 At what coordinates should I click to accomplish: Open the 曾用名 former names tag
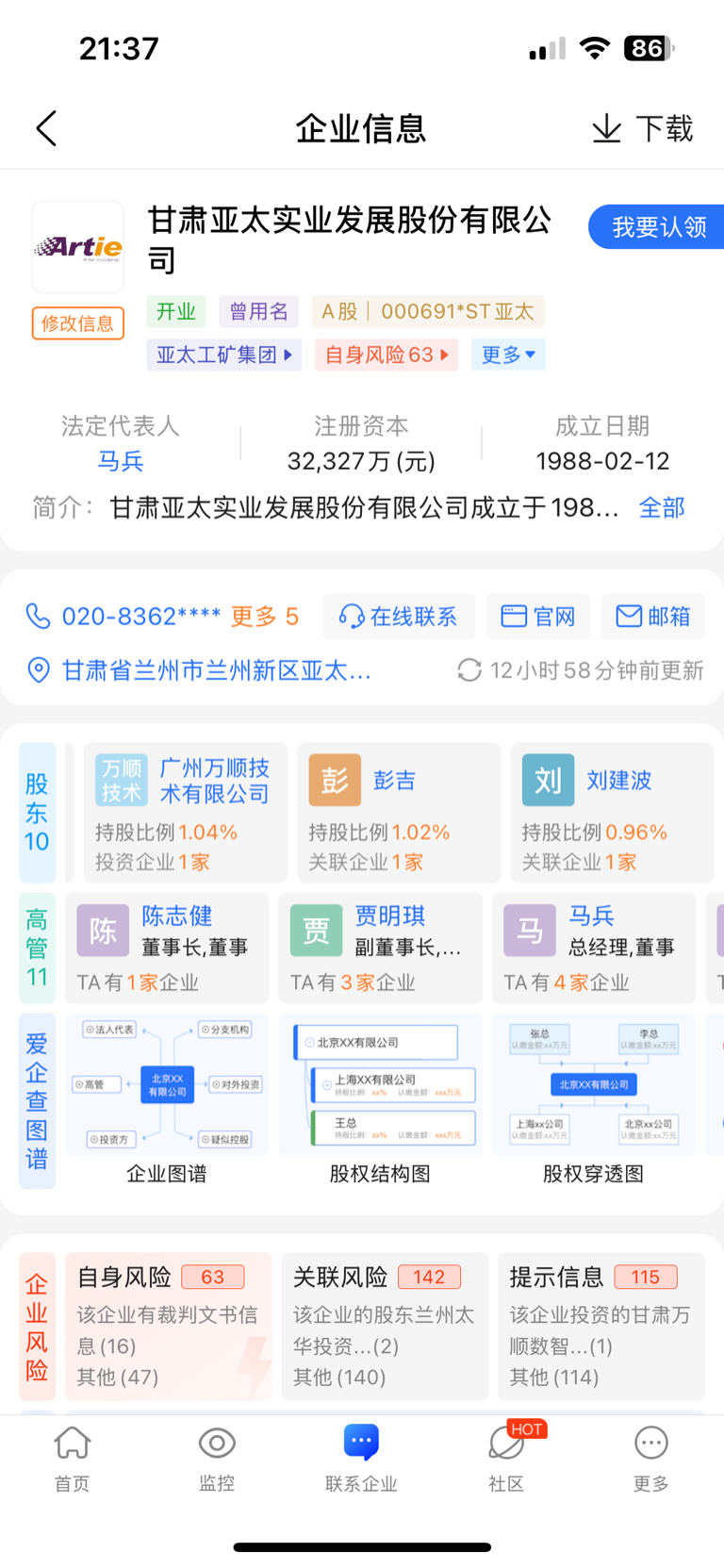(259, 311)
